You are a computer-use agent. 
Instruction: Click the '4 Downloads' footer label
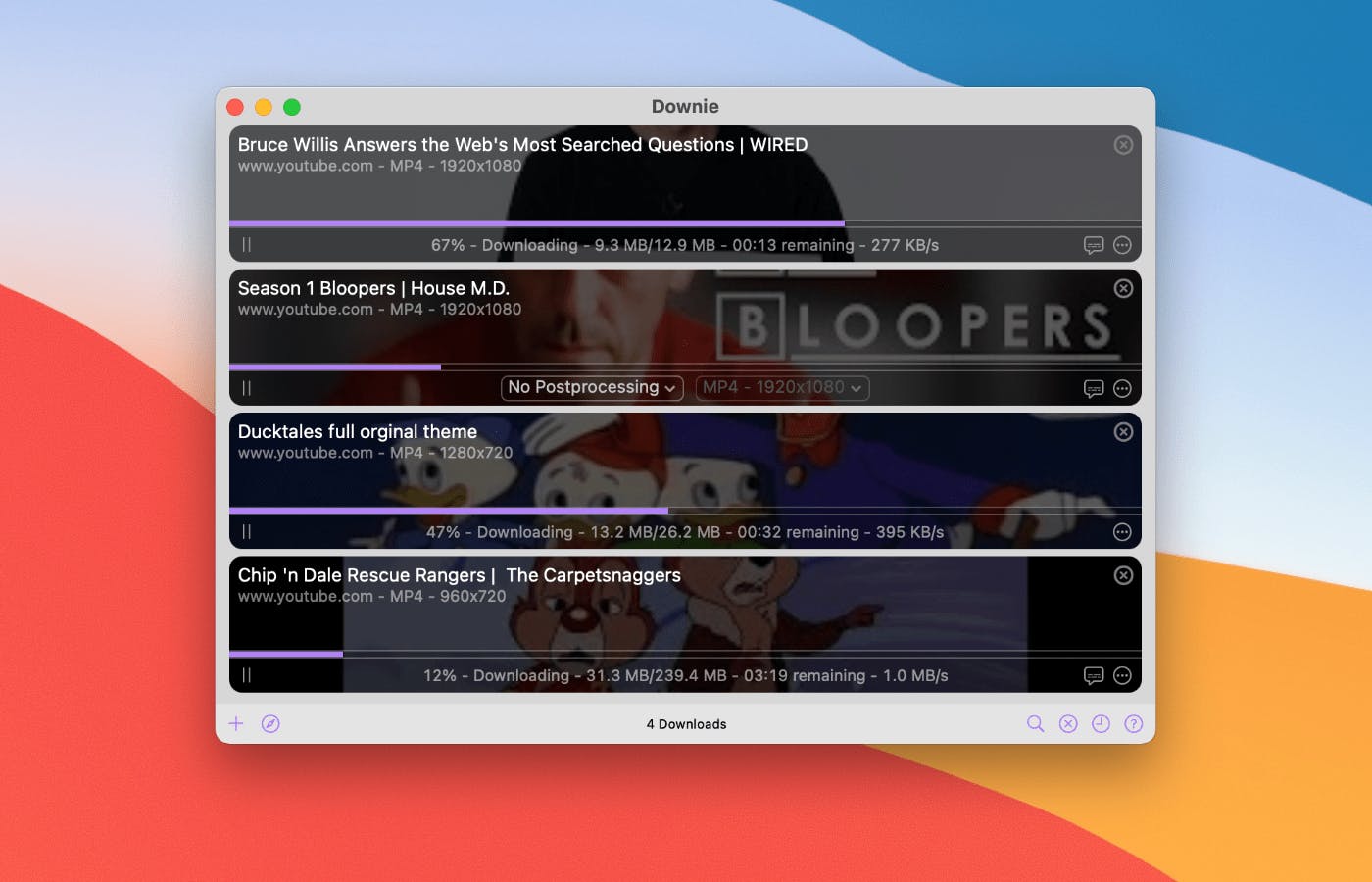point(686,724)
